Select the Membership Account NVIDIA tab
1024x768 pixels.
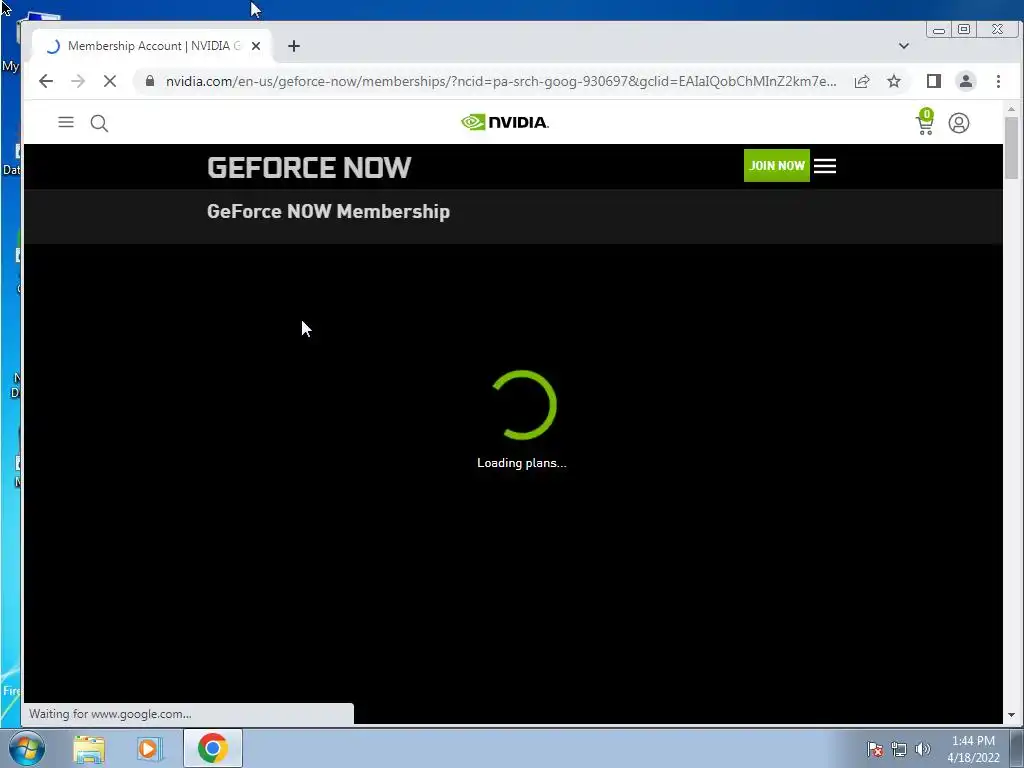pos(152,46)
